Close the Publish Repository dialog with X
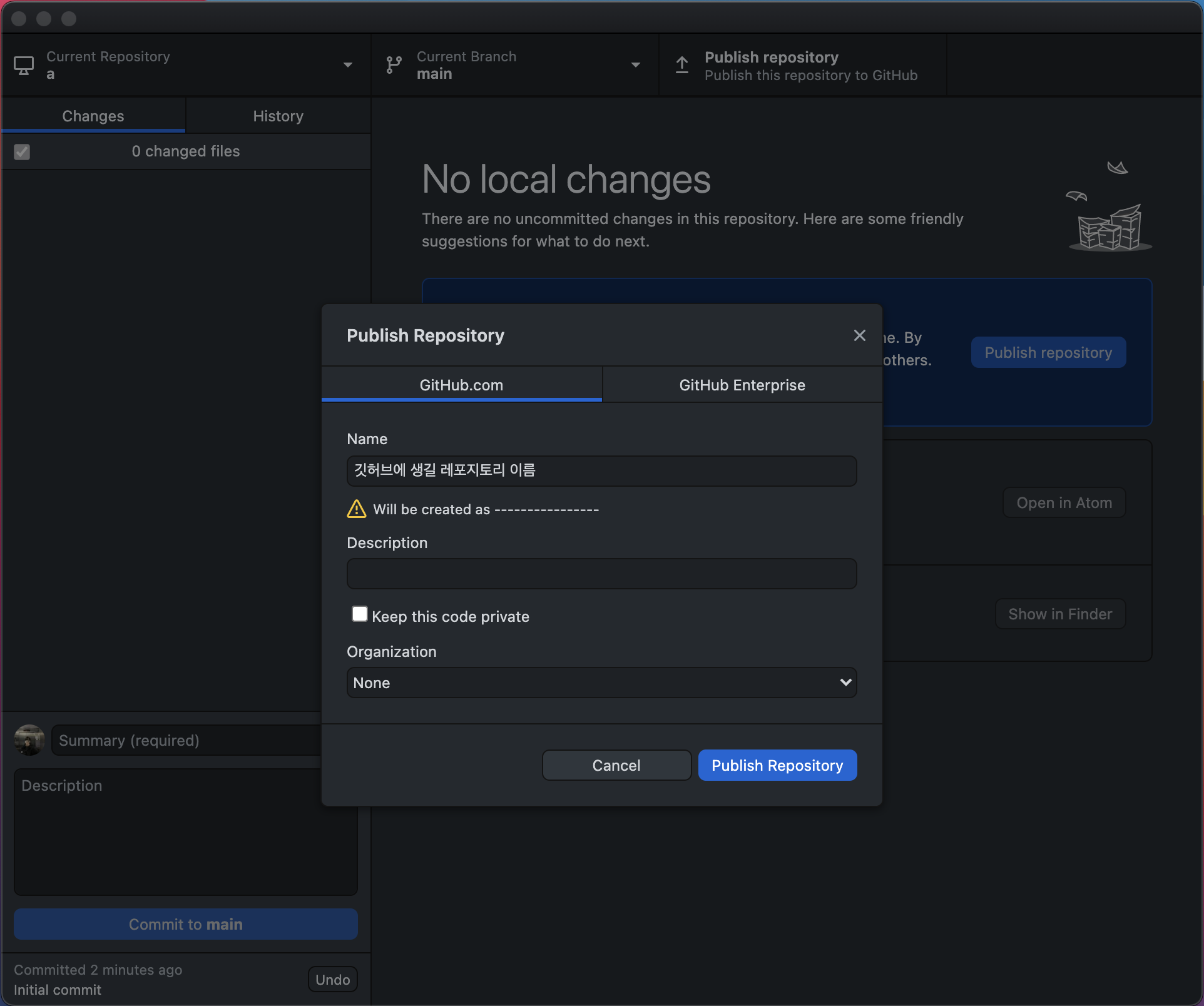 tap(859, 335)
